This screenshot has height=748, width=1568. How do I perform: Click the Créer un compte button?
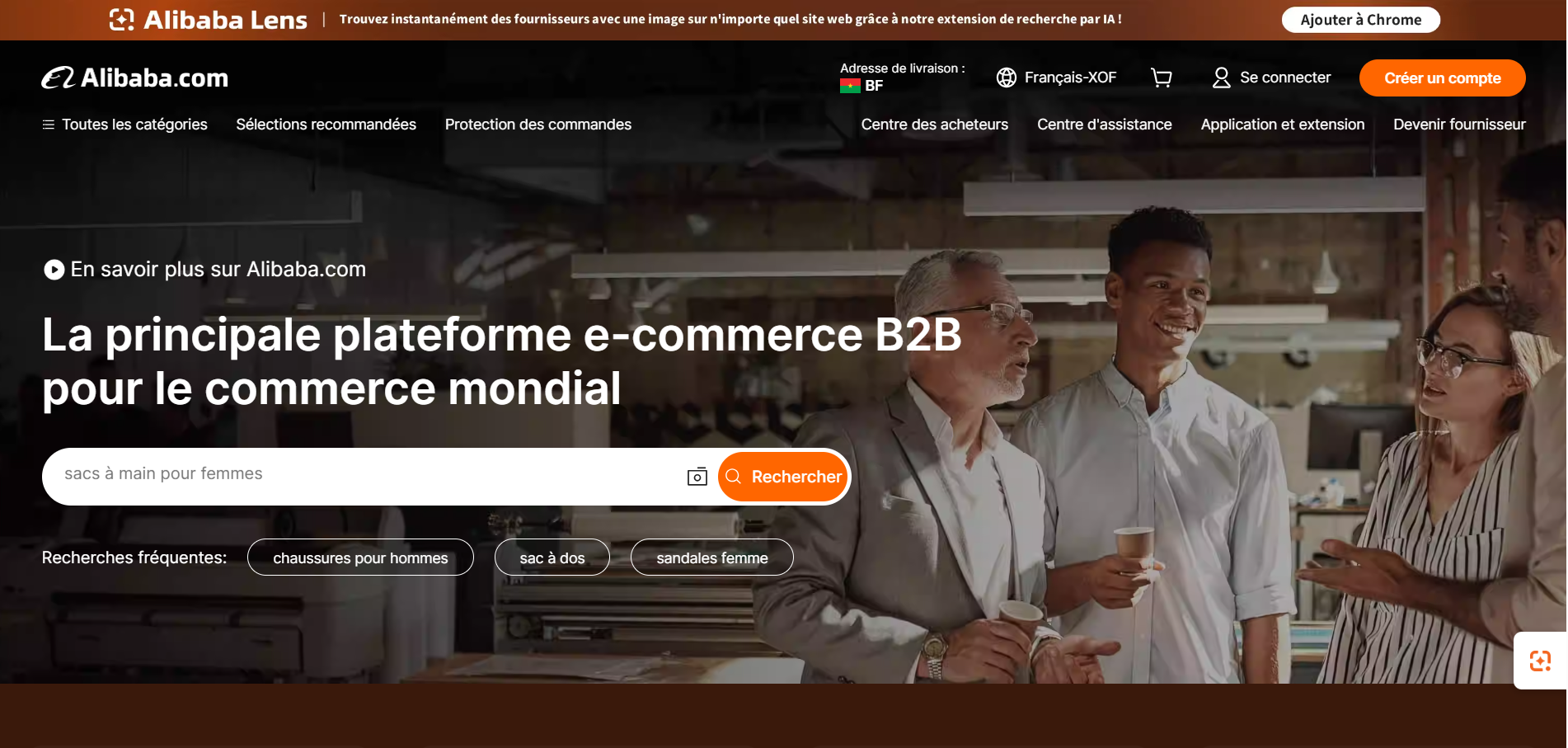1443,78
